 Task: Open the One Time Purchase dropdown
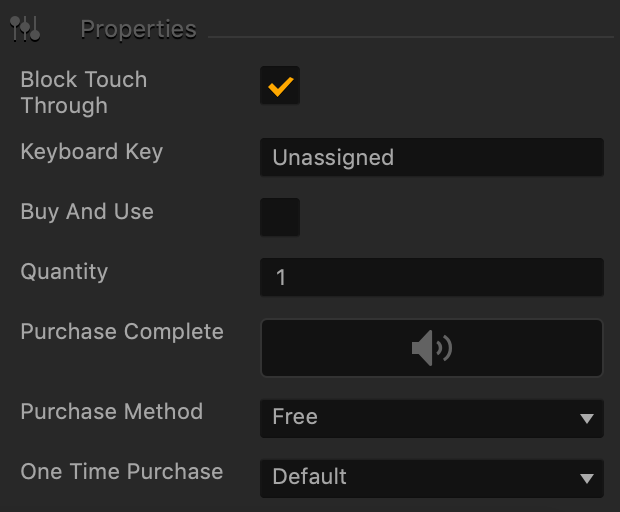432,478
